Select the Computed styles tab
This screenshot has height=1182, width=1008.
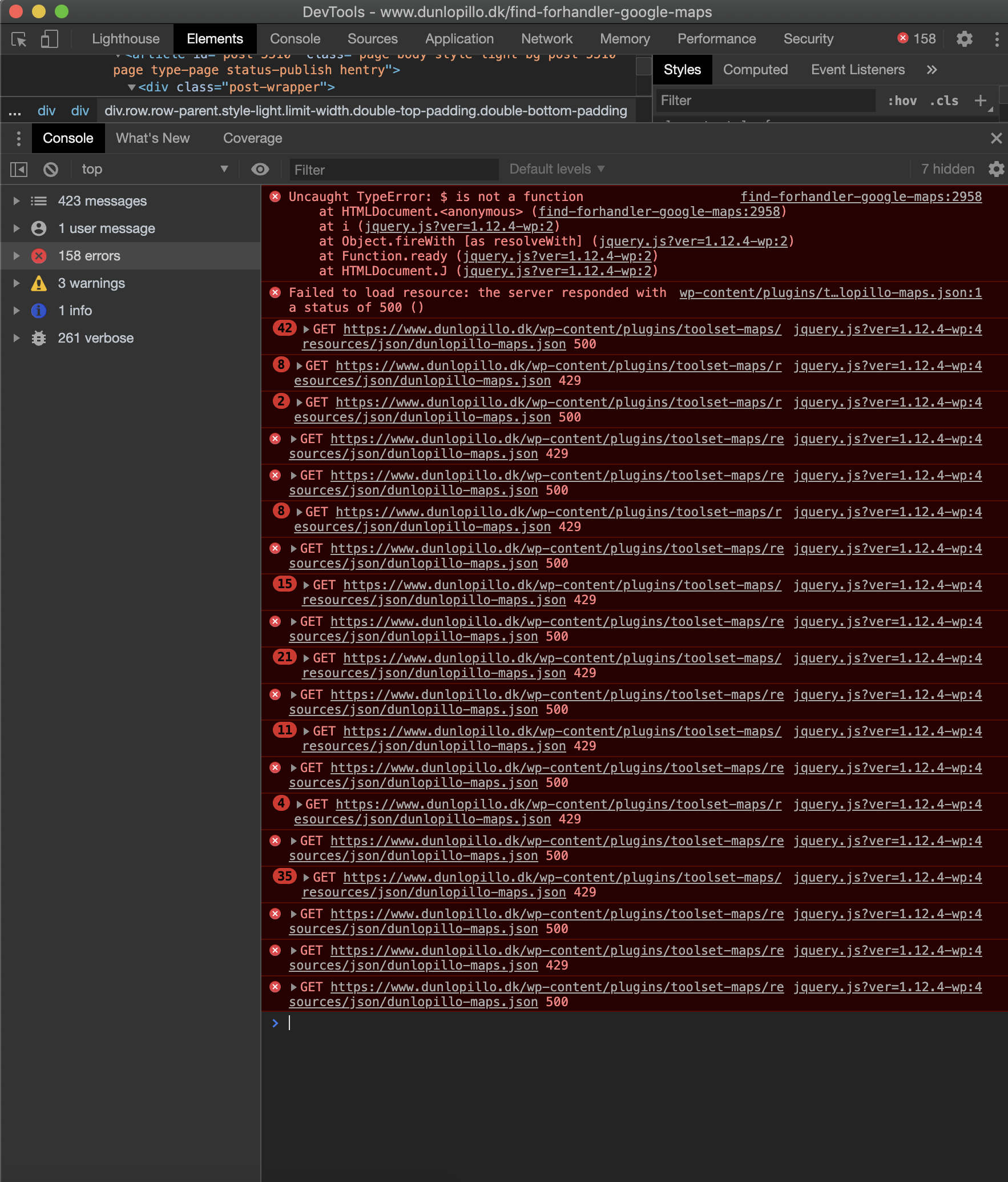755,70
